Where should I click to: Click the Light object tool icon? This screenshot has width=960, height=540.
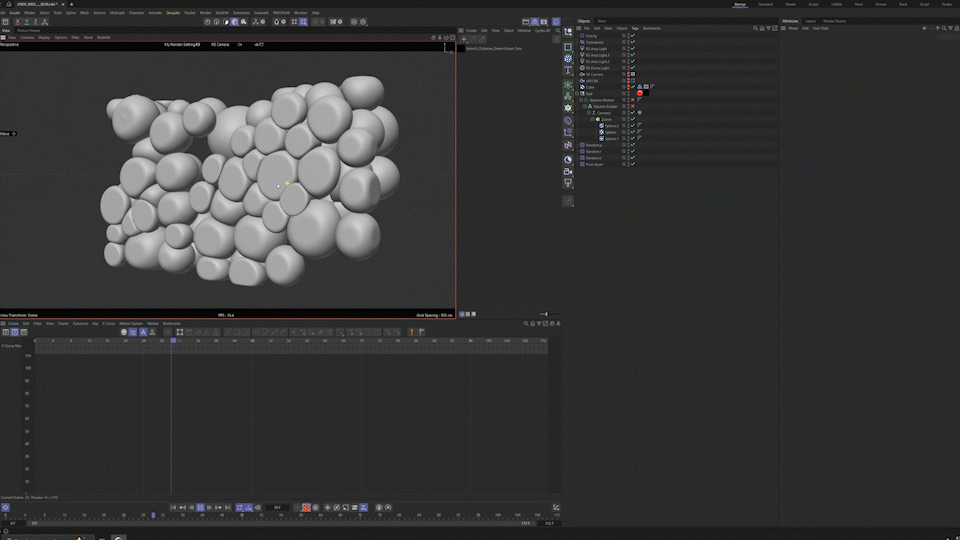point(568,183)
